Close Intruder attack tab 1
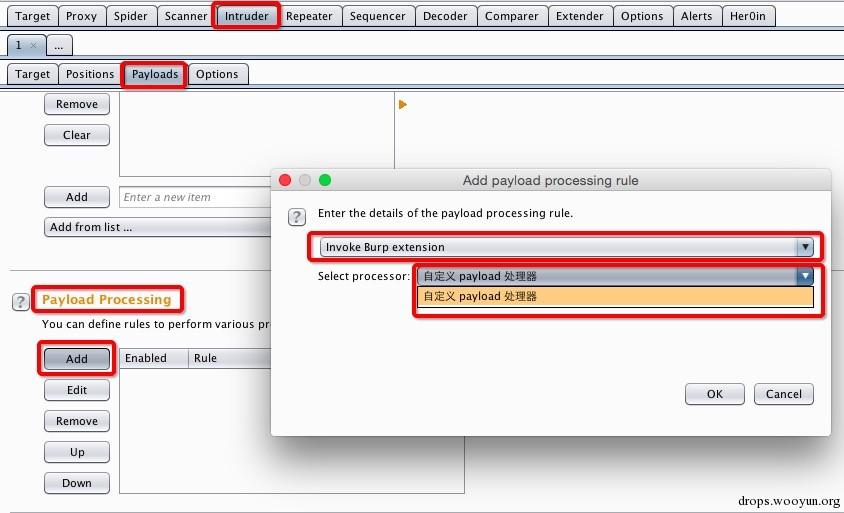Image resolution: width=844 pixels, height=513 pixels. coord(33,45)
